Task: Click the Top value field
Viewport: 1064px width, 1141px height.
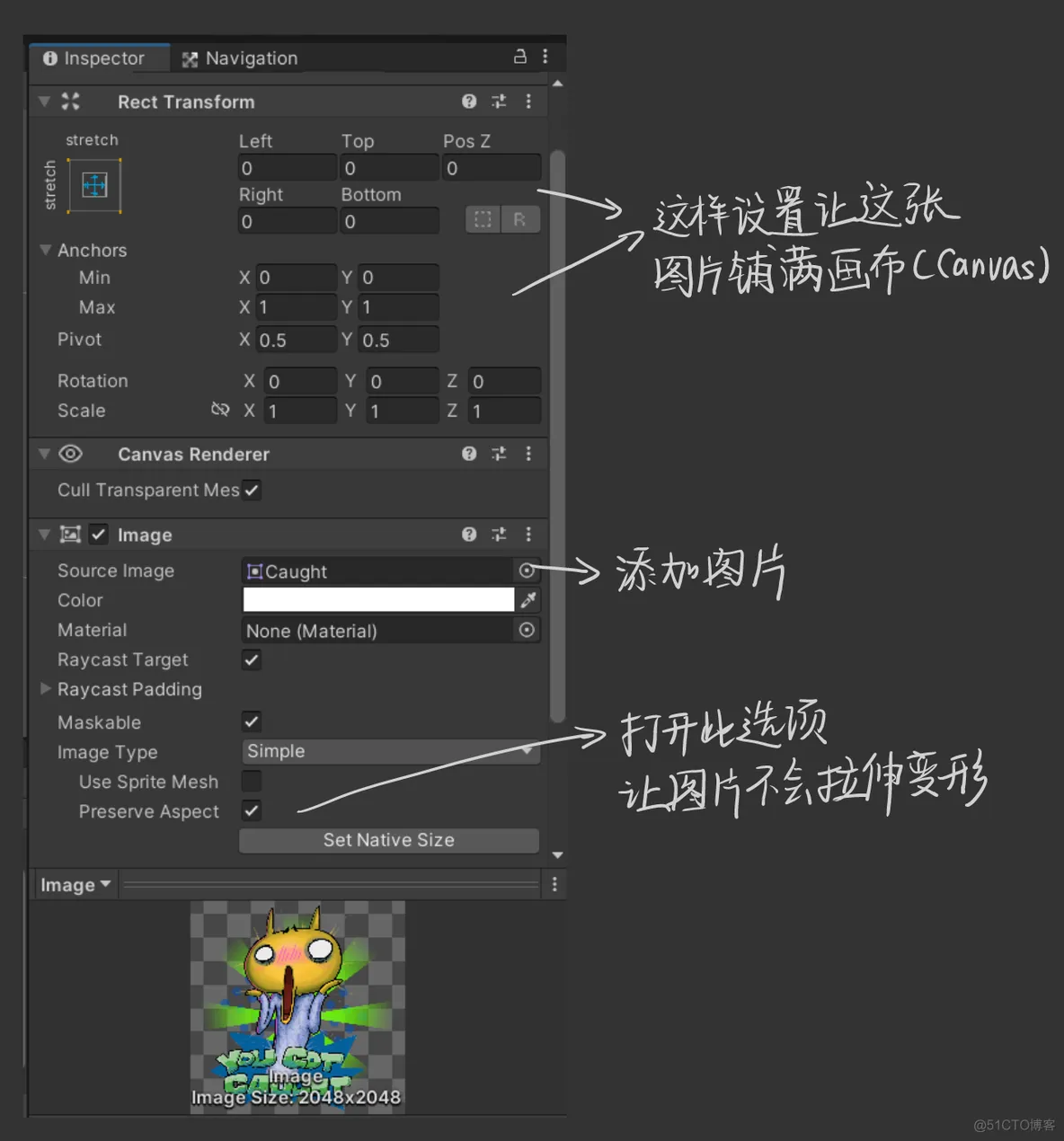Action: coord(390,168)
